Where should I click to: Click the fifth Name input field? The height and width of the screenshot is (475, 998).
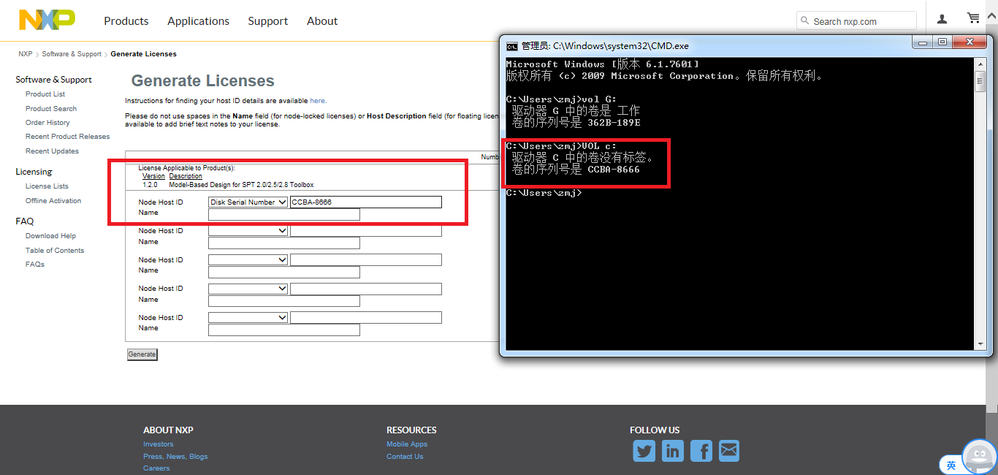[284, 330]
